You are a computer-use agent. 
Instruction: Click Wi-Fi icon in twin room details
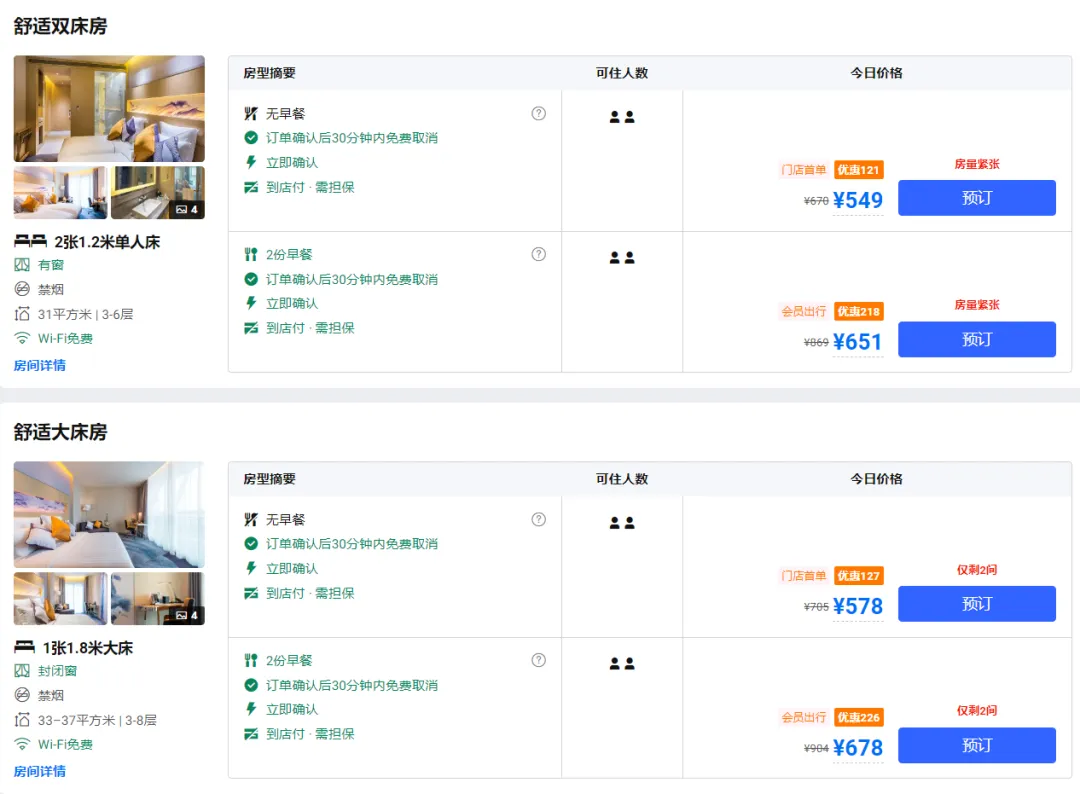(x=22, y=338)
